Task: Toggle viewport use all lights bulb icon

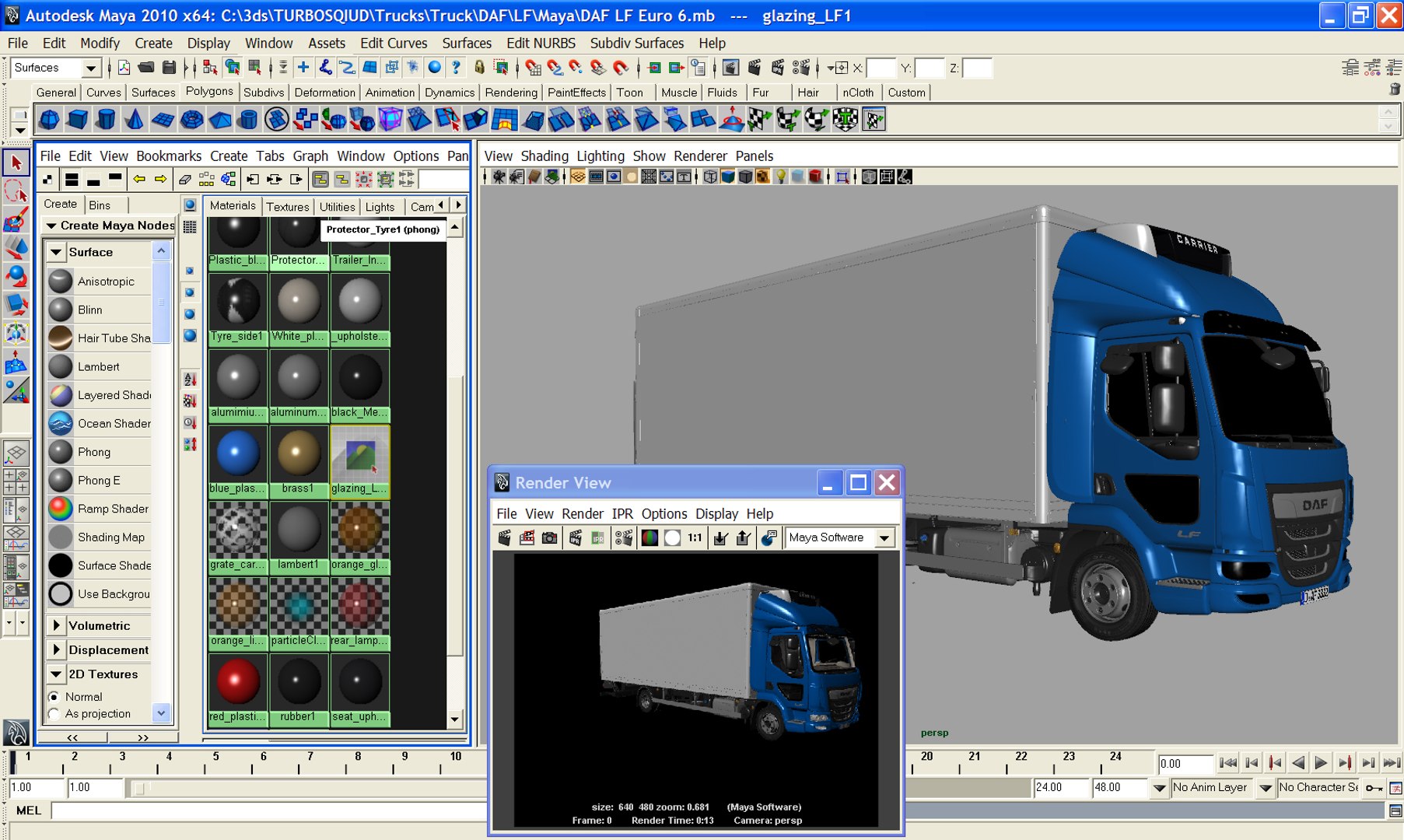Action: (x=780, y=177)
